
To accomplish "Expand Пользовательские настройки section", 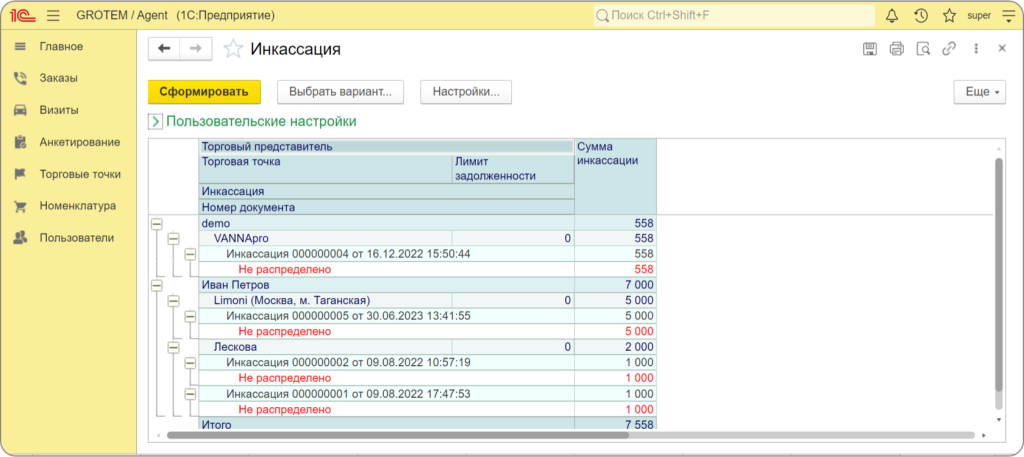I will [x=155, y=121].
